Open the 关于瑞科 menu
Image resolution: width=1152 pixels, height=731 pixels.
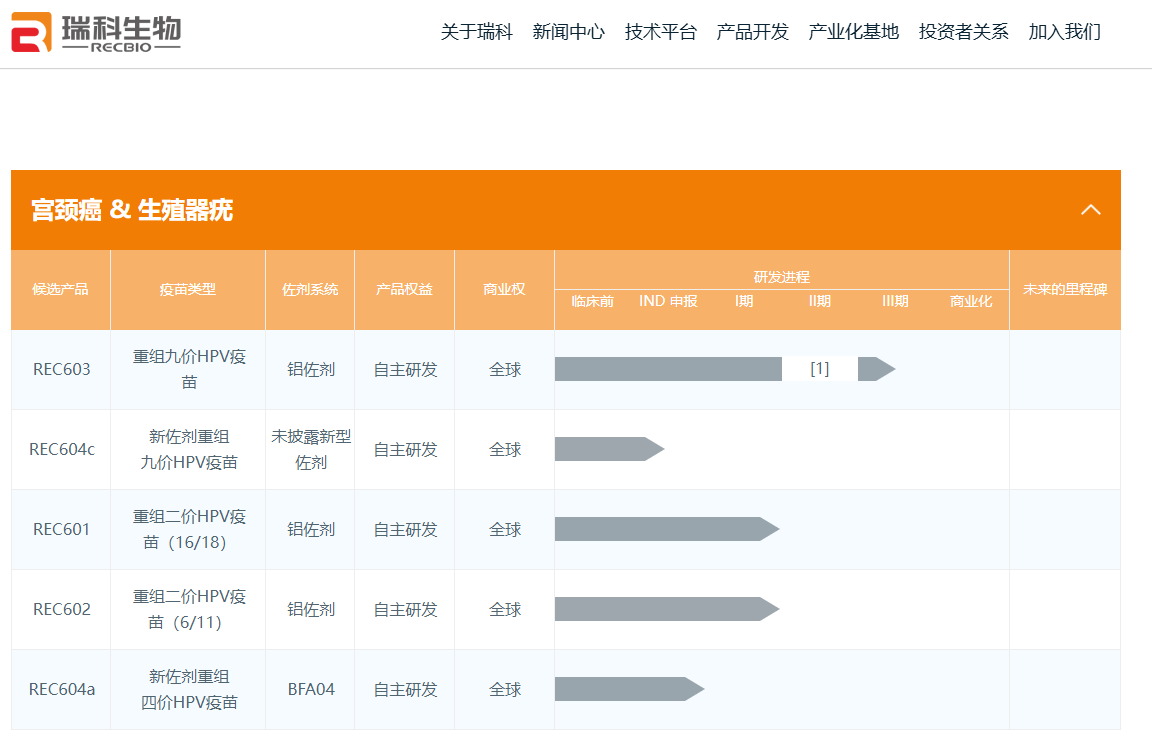[476, 32]
